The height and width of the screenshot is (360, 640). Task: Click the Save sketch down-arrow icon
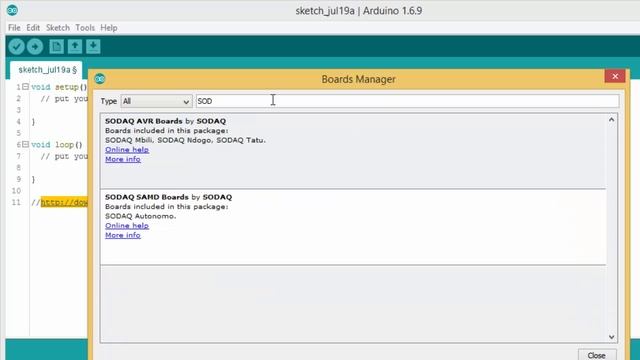(x=93, y=47)
